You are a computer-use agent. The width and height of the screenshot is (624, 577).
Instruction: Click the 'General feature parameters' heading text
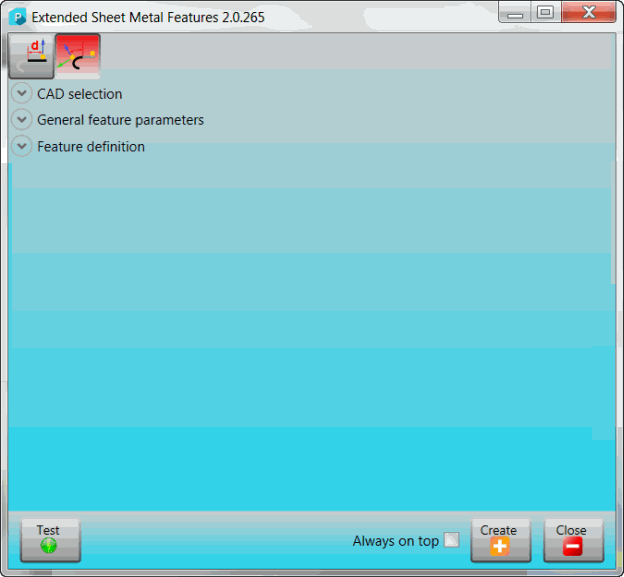pyautogui.click(x=120, y=120)
